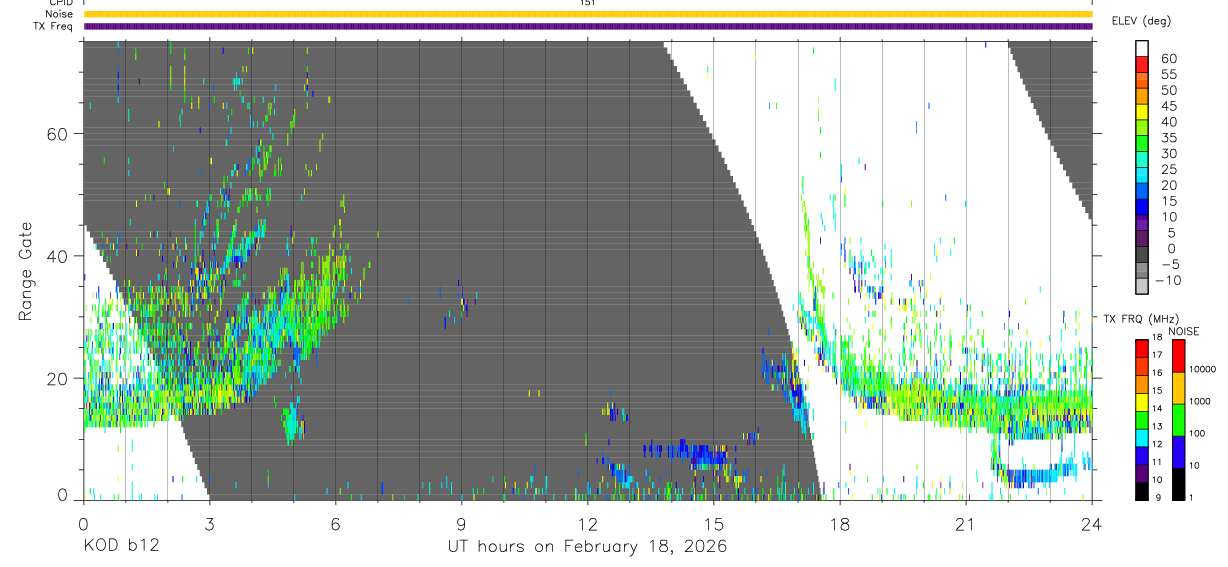Click the '3' hour tick label
Screen dimensions: 1228x567
pyautogui.click(x=209, y=523)
